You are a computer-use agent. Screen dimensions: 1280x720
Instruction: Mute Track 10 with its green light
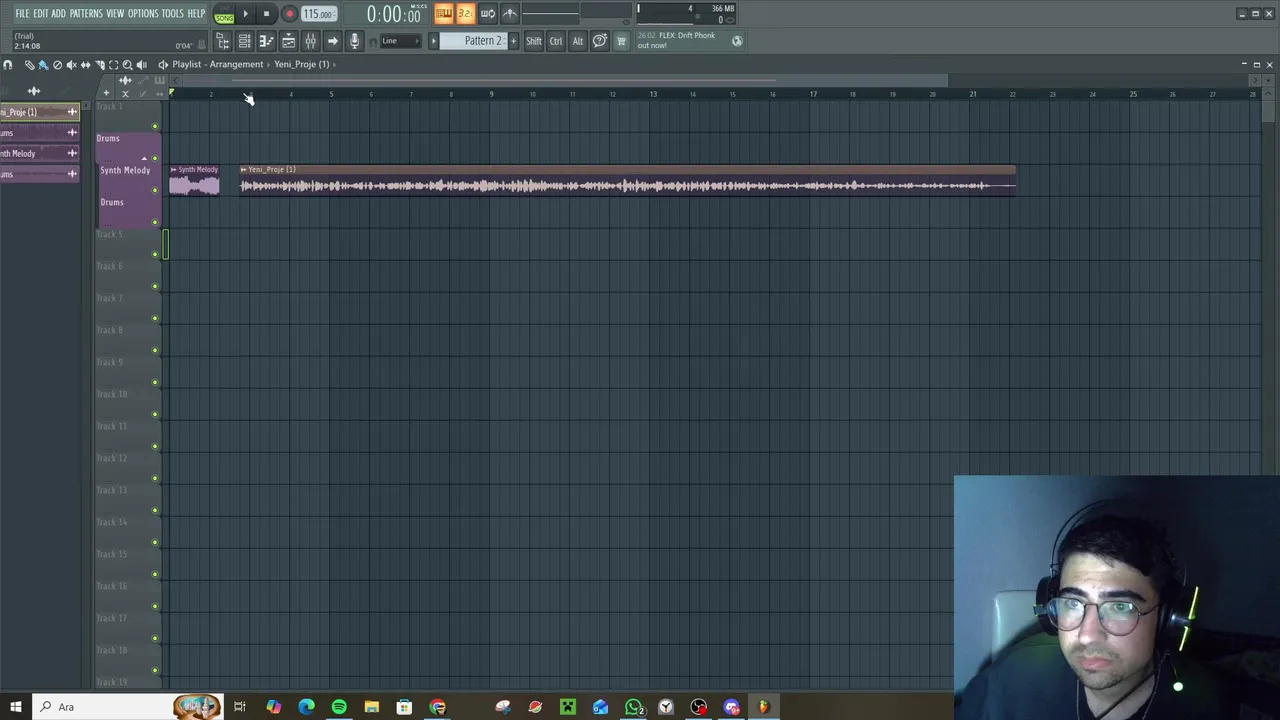coord(154,414)
